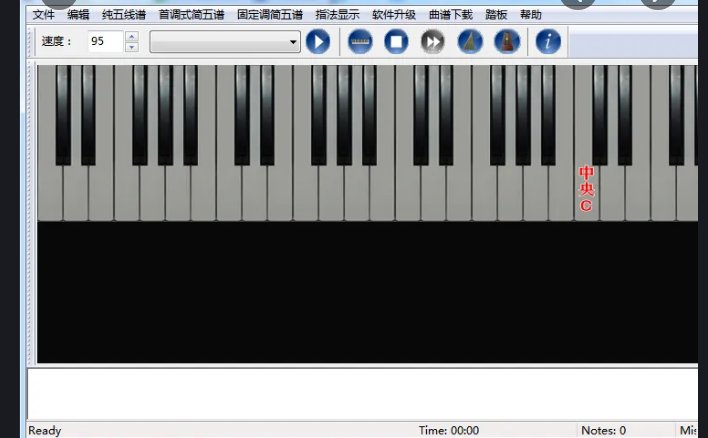This screenshot has width=708, height=438.
Task: Increase speed with the up stepper arrow
Action: coord(131,36)
